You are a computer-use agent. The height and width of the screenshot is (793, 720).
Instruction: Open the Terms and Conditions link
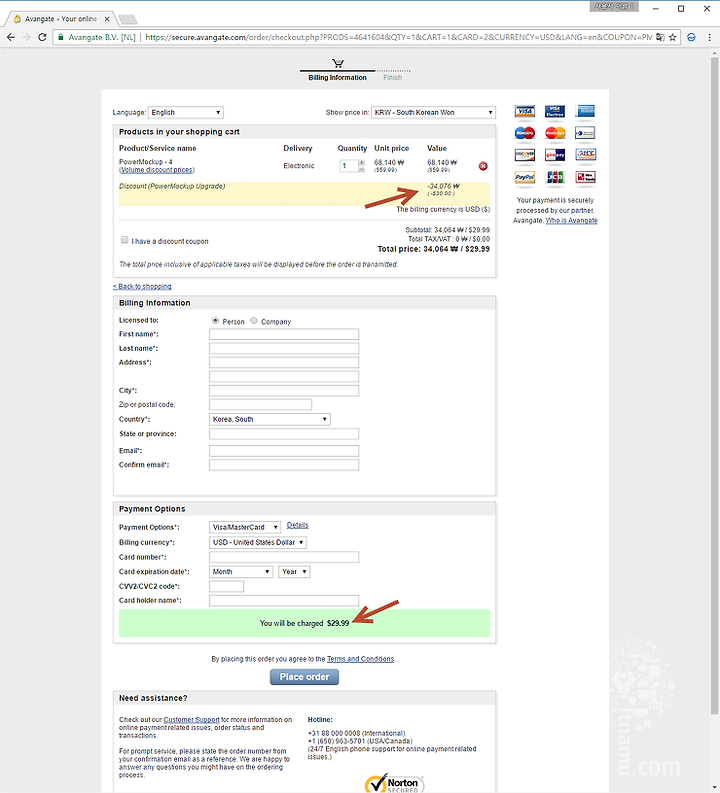point(360,659)
